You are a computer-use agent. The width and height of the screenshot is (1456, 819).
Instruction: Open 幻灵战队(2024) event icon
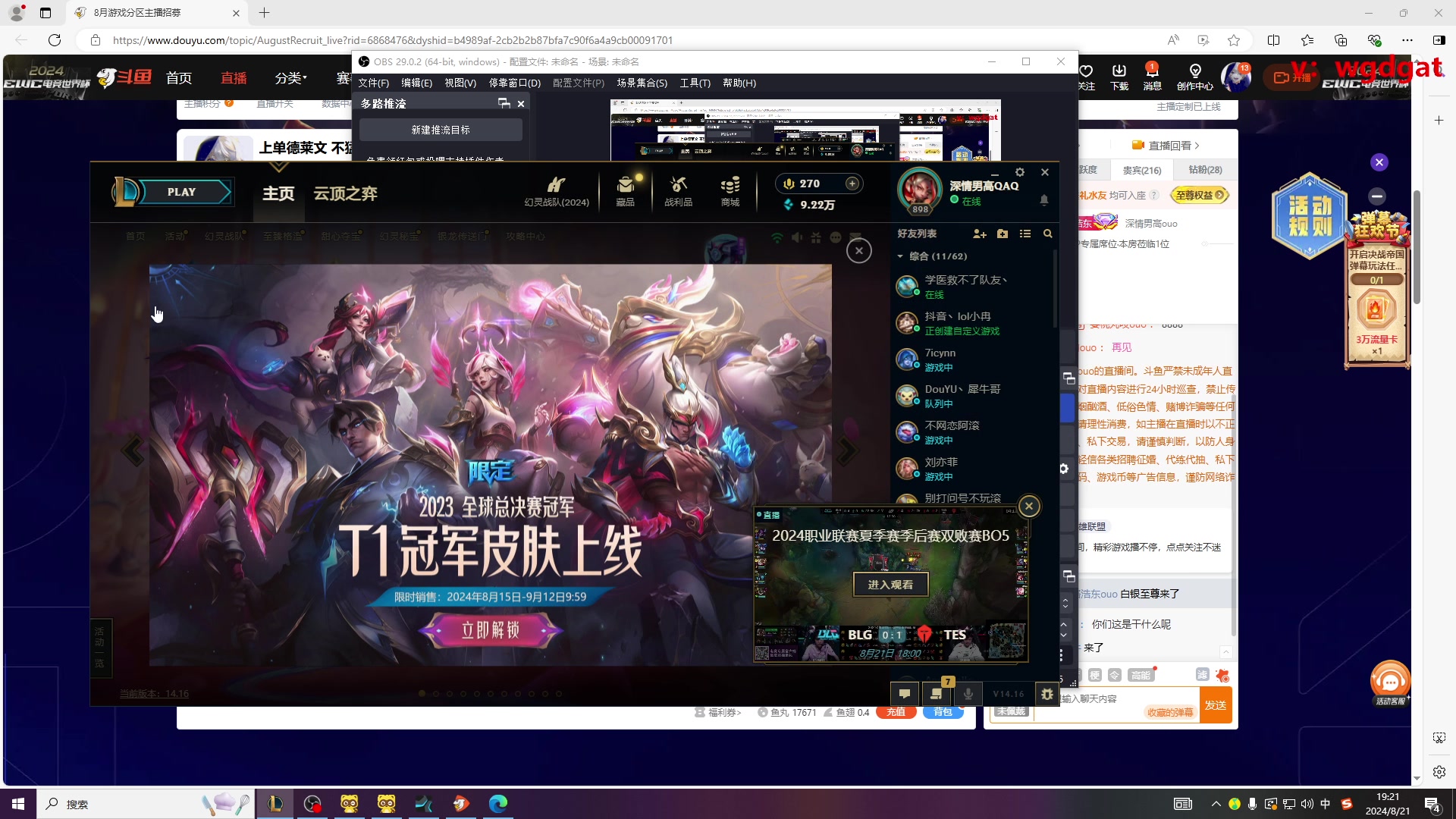pos(557,191)
